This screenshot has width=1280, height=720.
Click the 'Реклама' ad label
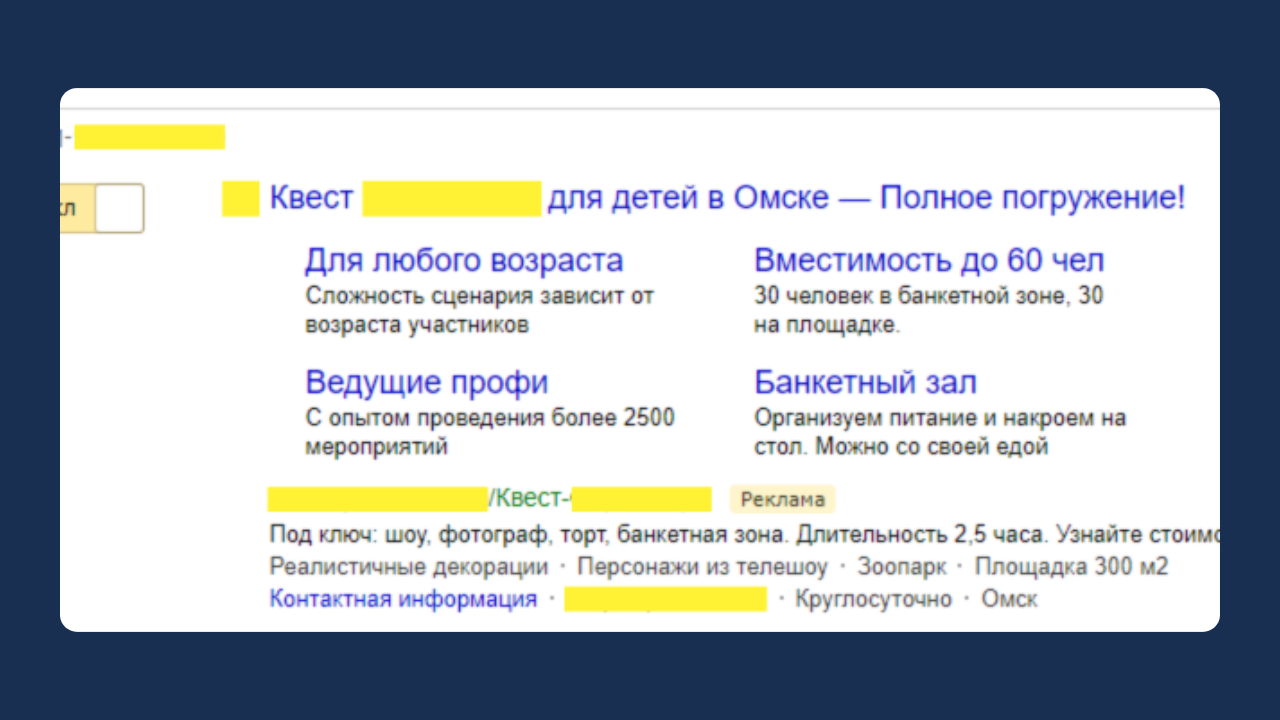[782, 499]
